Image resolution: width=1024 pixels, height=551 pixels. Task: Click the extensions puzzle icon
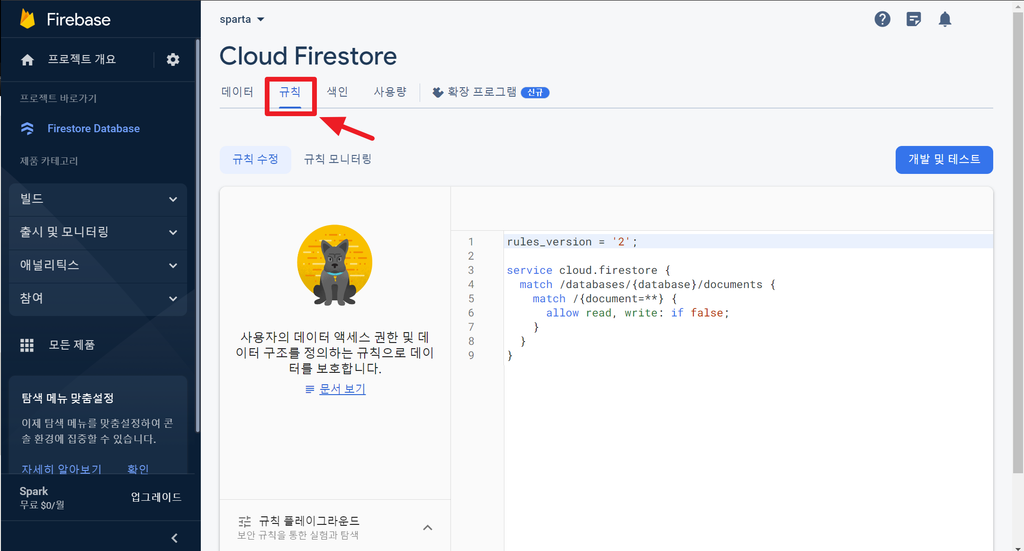(x=438, y=93)
